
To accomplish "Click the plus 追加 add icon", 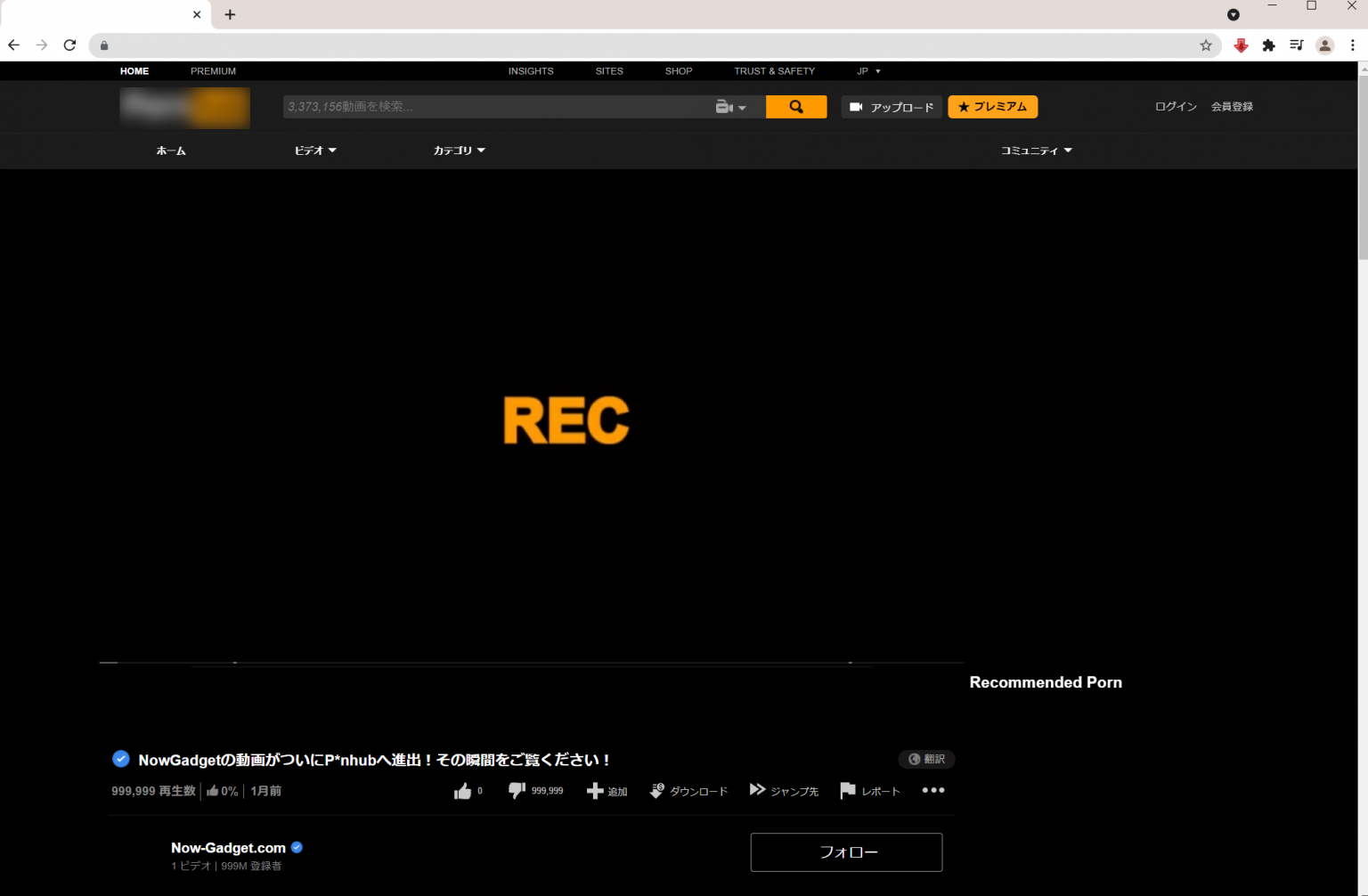I will (x=595, y=791).
